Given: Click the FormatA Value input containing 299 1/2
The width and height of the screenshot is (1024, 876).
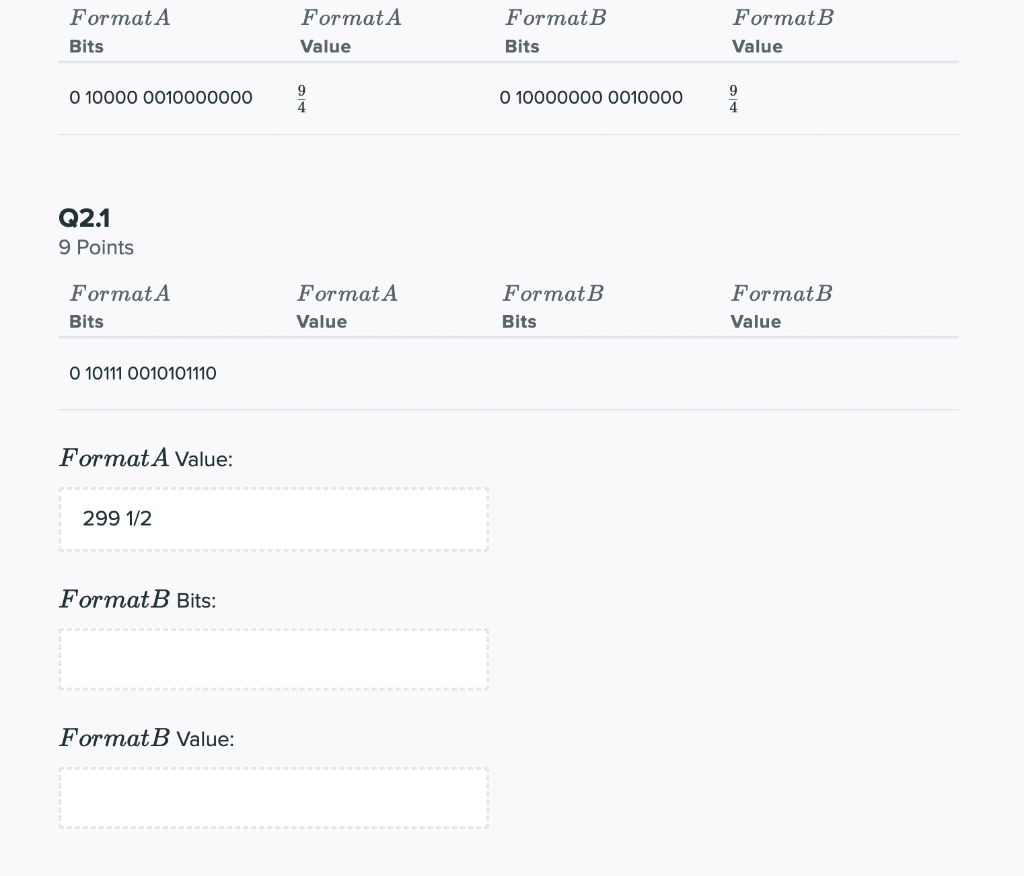Looking at the screenshot, I should tap(273, 519).
